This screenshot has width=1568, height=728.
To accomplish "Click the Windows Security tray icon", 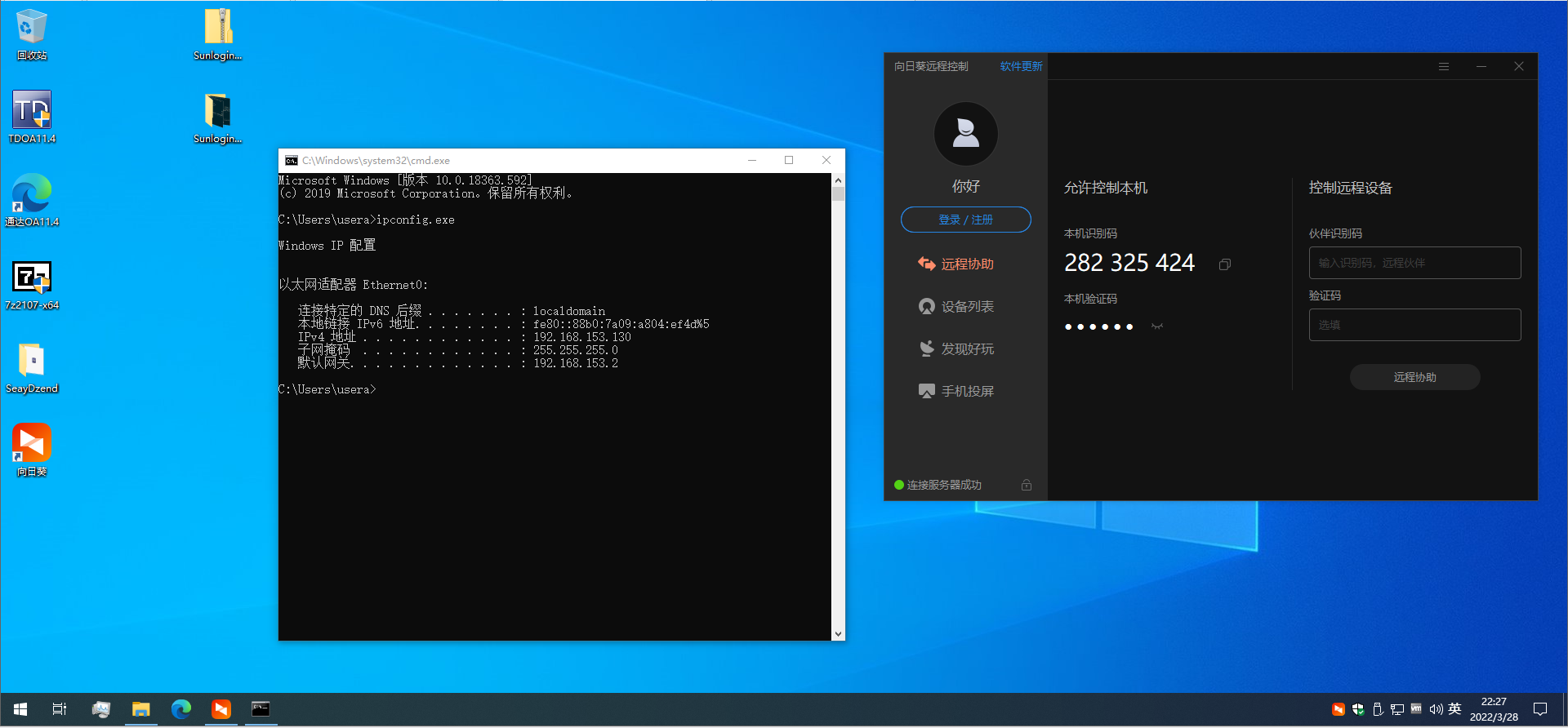I will (x=1358, y=709).
